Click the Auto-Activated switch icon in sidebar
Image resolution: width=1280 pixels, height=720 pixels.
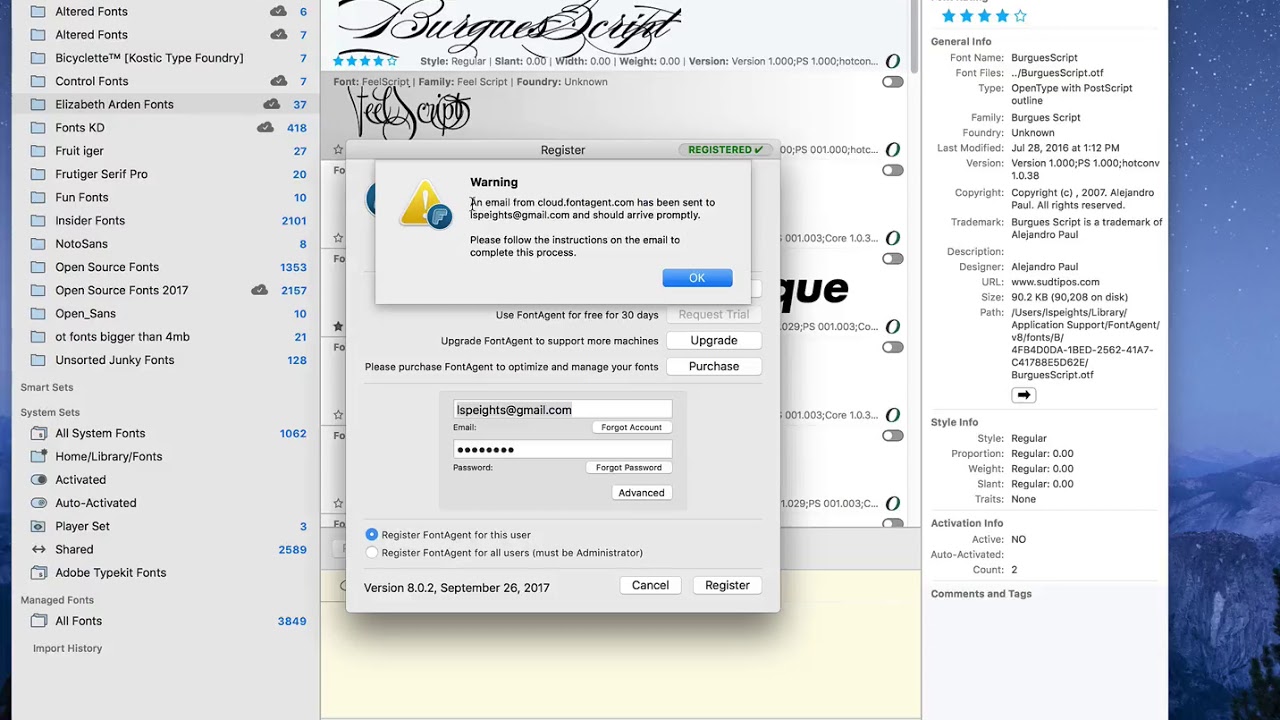(x=38, y=503)
